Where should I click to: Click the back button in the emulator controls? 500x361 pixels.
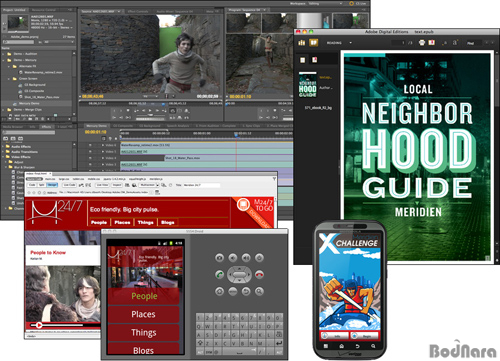[246, 292]
